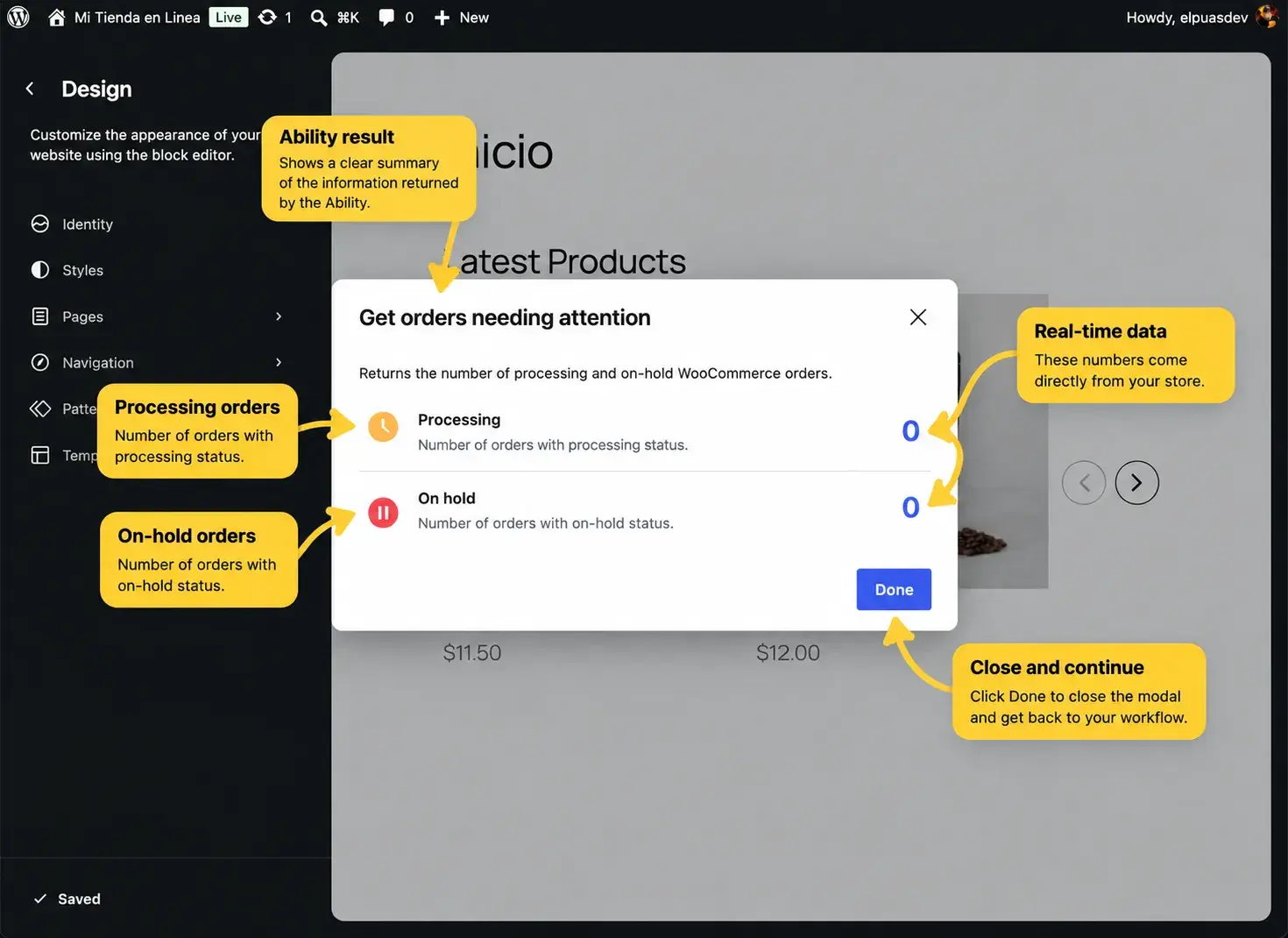Close the orders modal with X
Viewport: 1288px width, 938px height.
tap(918, 317)
